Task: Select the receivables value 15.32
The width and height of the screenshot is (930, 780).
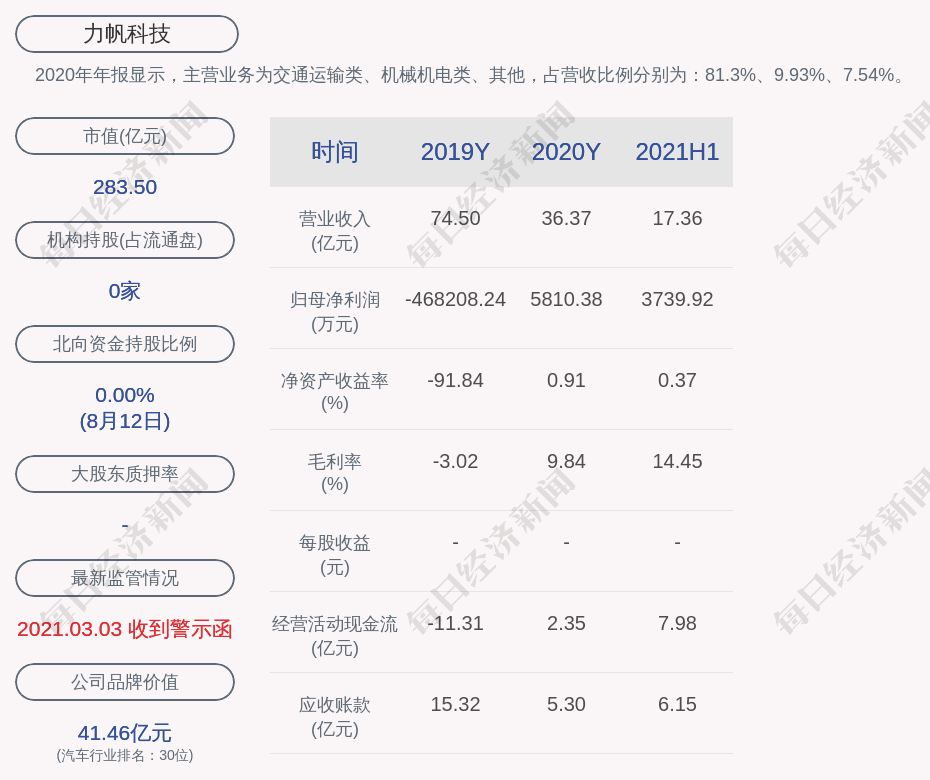Action: 456,704
